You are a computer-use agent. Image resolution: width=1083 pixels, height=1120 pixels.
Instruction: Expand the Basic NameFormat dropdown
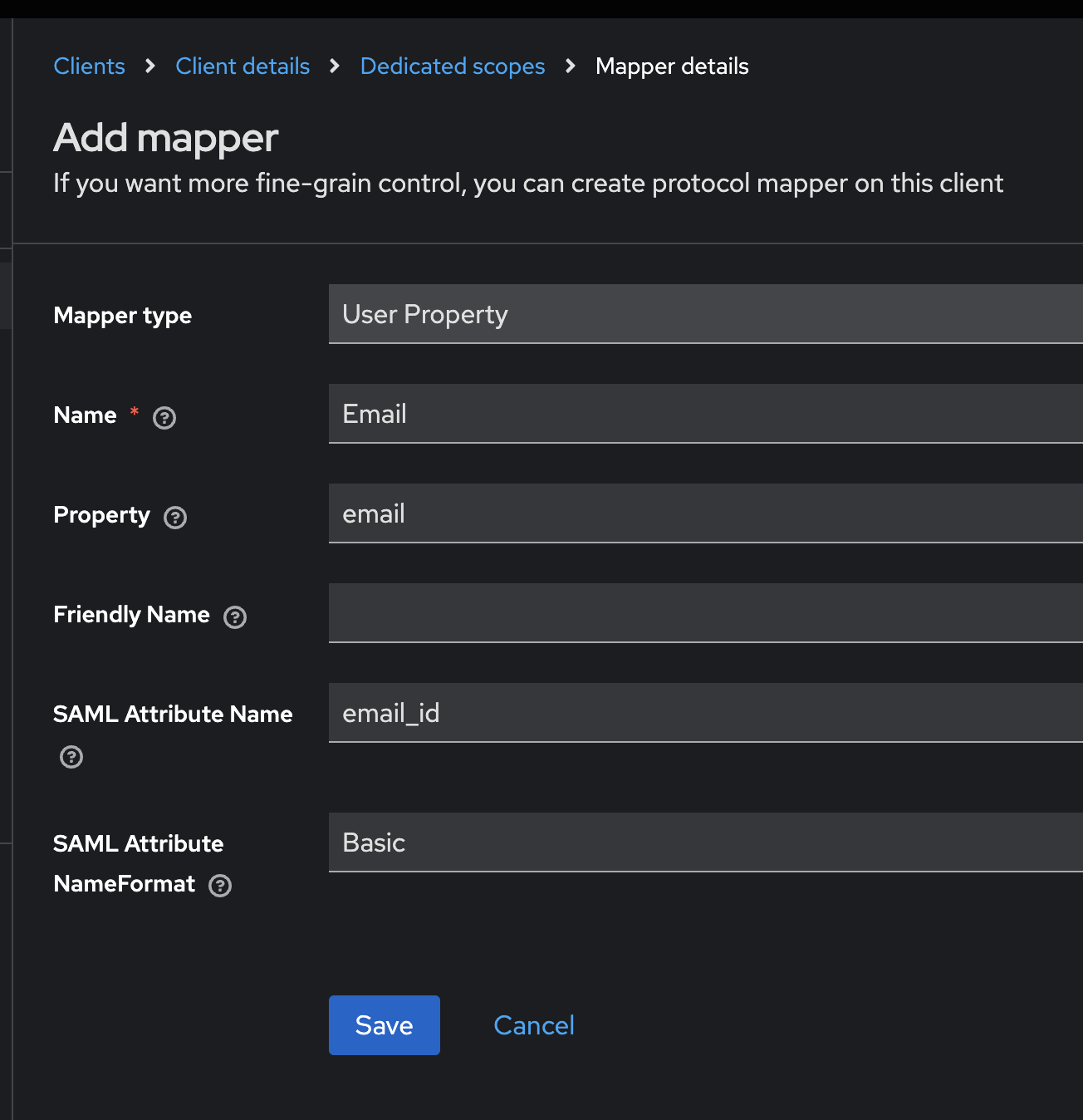pyautogui.click(x=706, y=842)
